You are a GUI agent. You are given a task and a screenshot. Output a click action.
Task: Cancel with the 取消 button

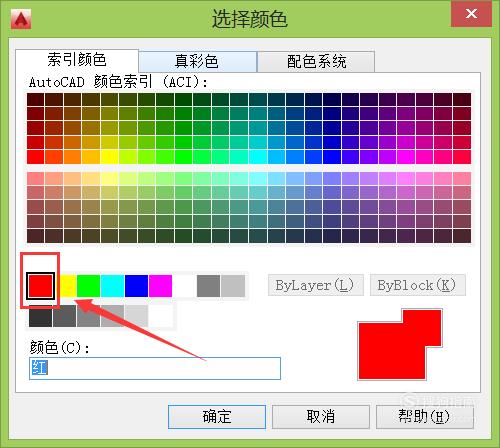321,417
